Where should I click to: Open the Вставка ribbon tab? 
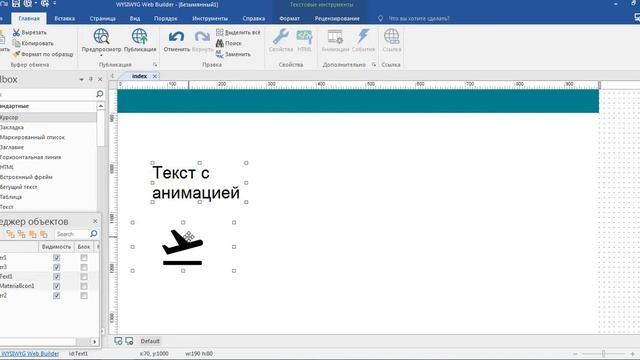point(64,18)
